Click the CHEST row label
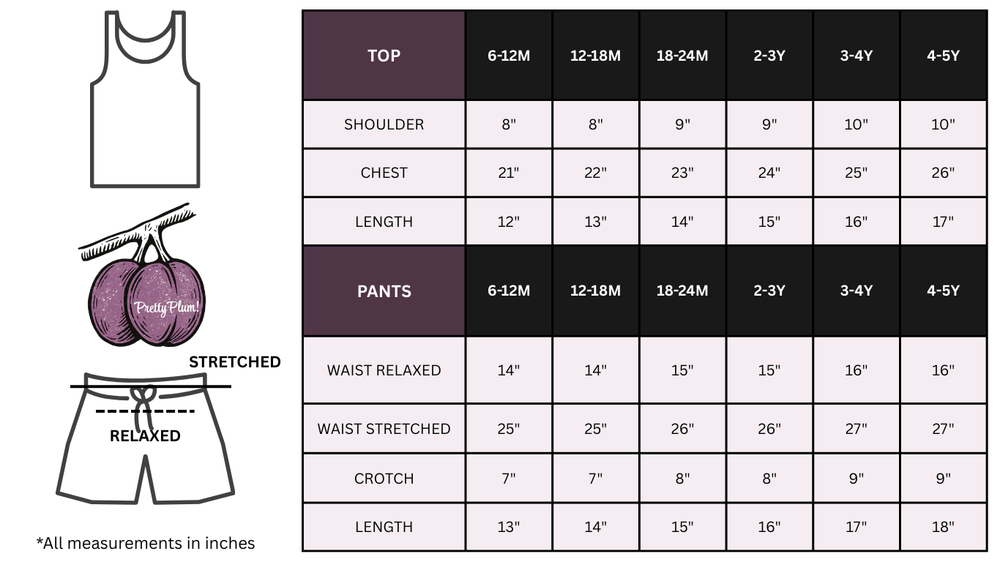 384,173
